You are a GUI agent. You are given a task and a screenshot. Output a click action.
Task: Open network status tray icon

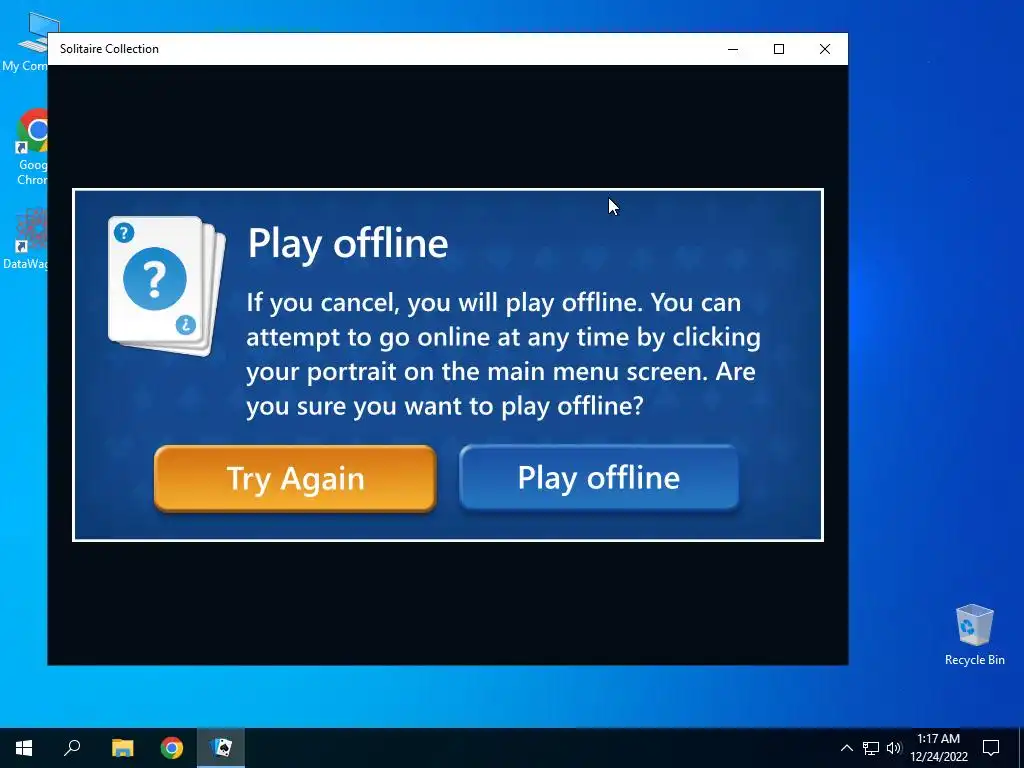pos(871,748)
